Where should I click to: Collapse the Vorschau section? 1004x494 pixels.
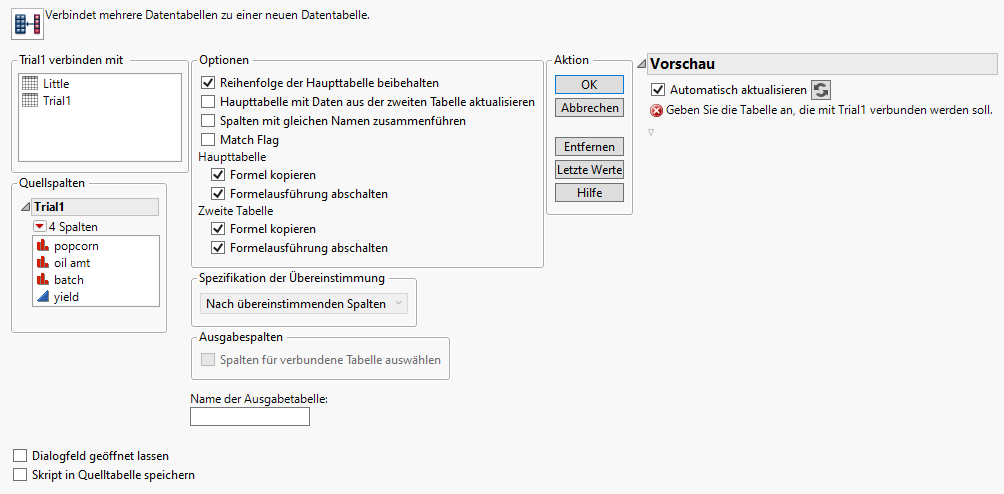coord(642,65)
